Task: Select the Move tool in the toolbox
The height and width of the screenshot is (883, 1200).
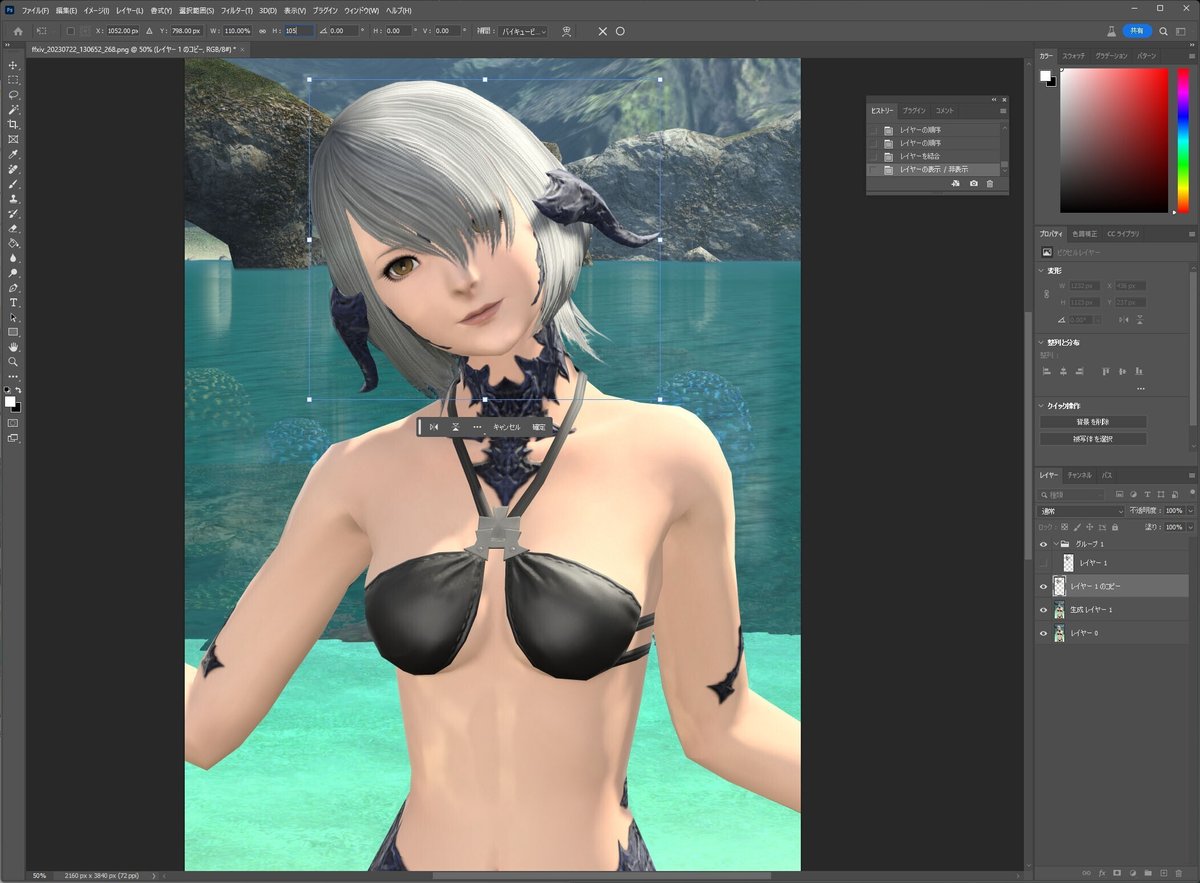Action: (x=13, y=64)
